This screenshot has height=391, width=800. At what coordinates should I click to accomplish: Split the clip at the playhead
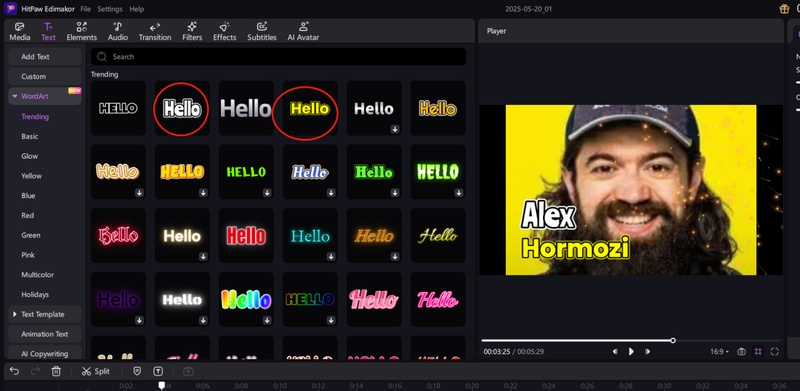(x=96, y=371)
